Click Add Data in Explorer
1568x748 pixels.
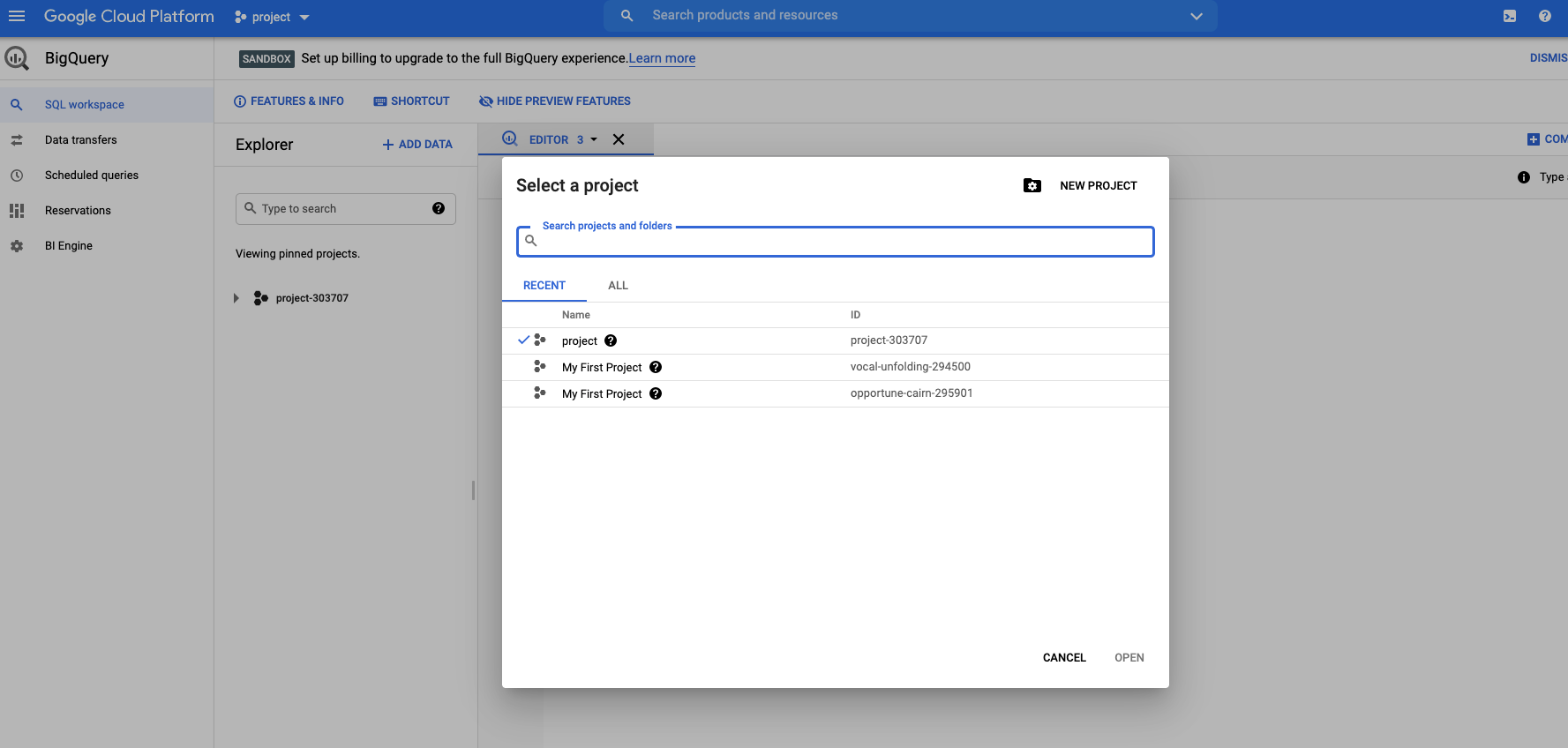tap(417, 144)
